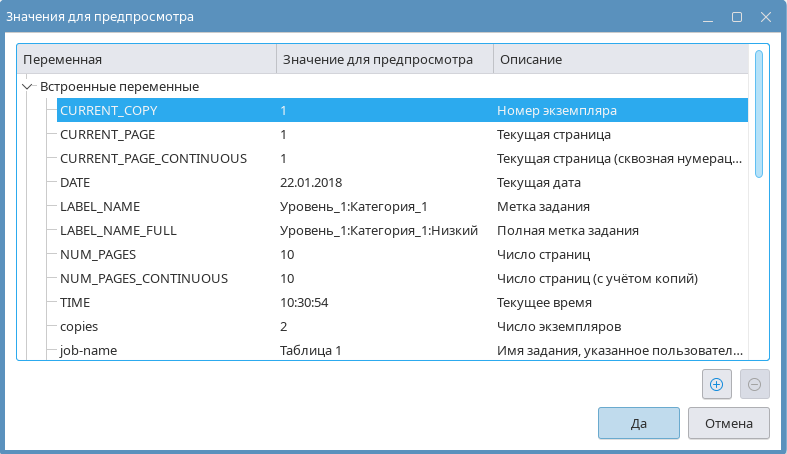Sort by the Переменная column header
The image size is (787, 454).
click(x=146, y=60)
